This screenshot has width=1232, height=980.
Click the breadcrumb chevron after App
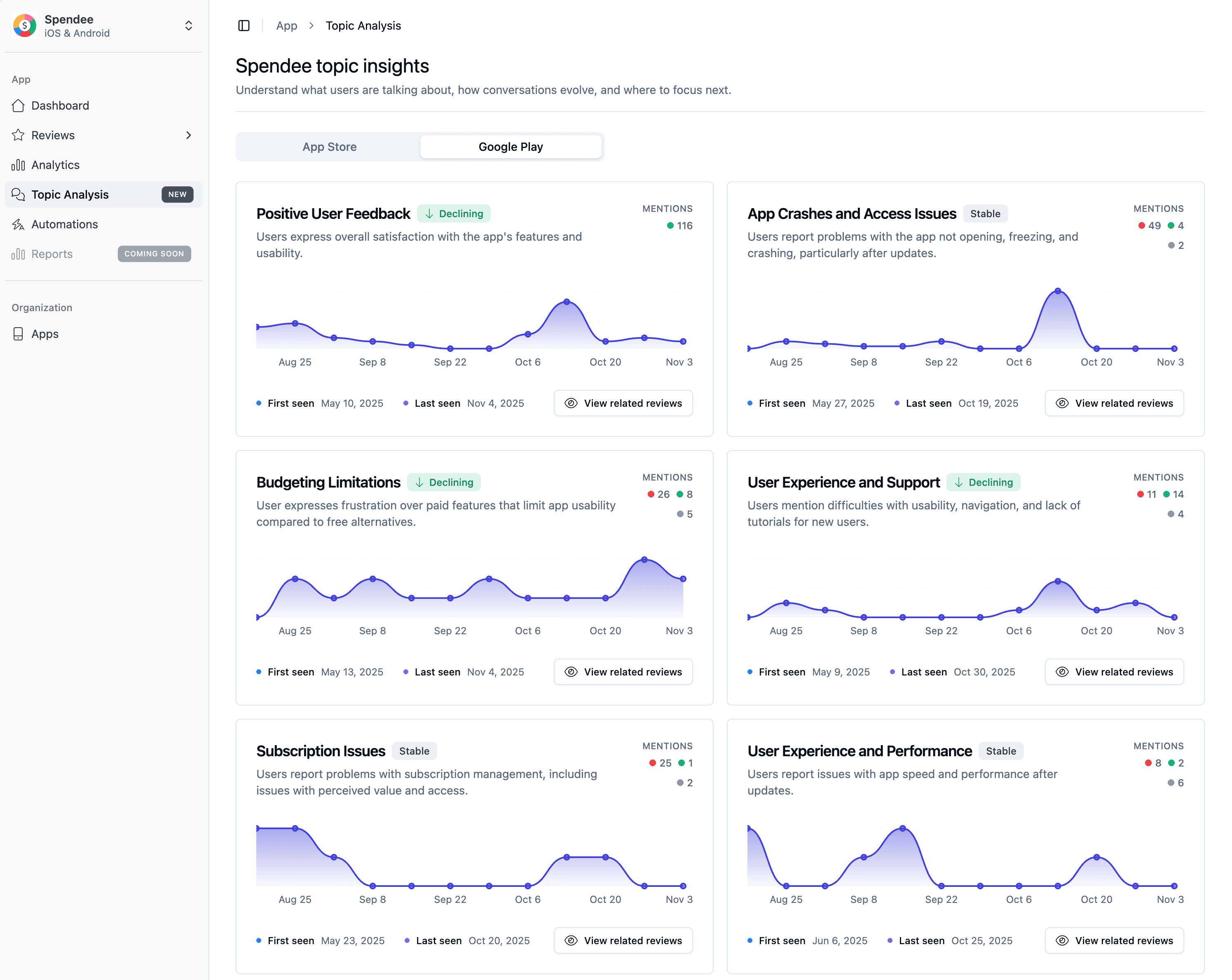coord(312,26)
